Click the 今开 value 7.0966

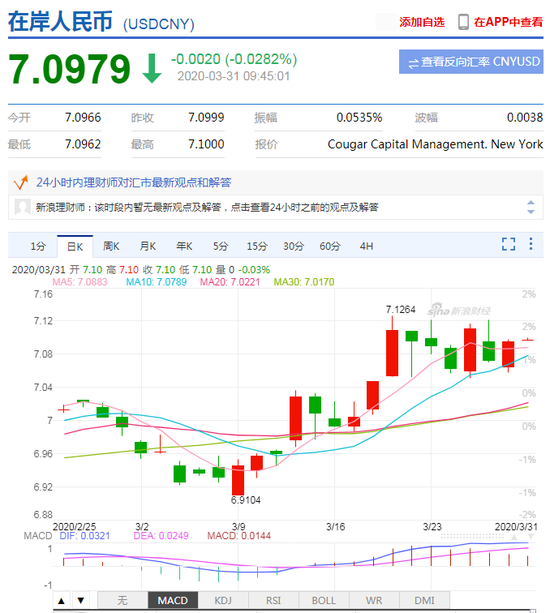click(x=83, y=117)
